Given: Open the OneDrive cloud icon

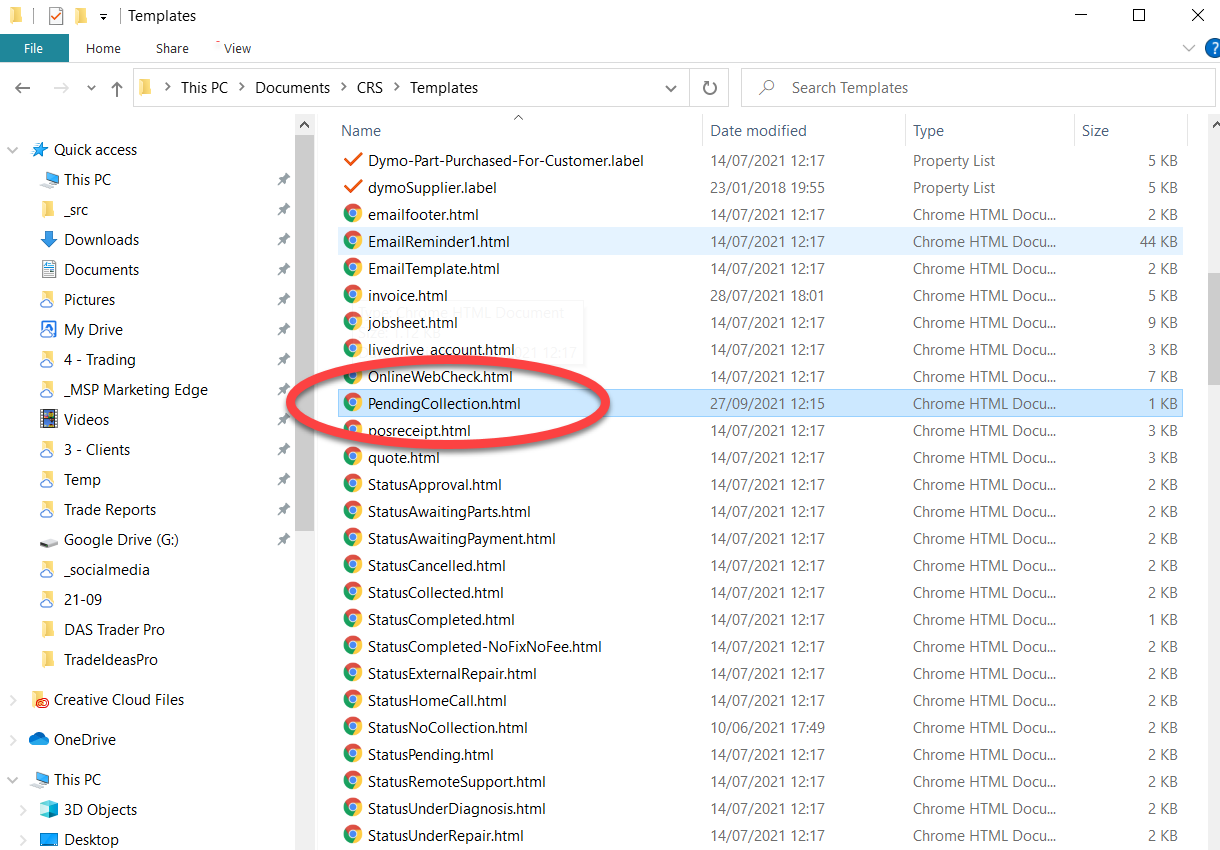Looking at the screenshot, I should coord(39,740).
